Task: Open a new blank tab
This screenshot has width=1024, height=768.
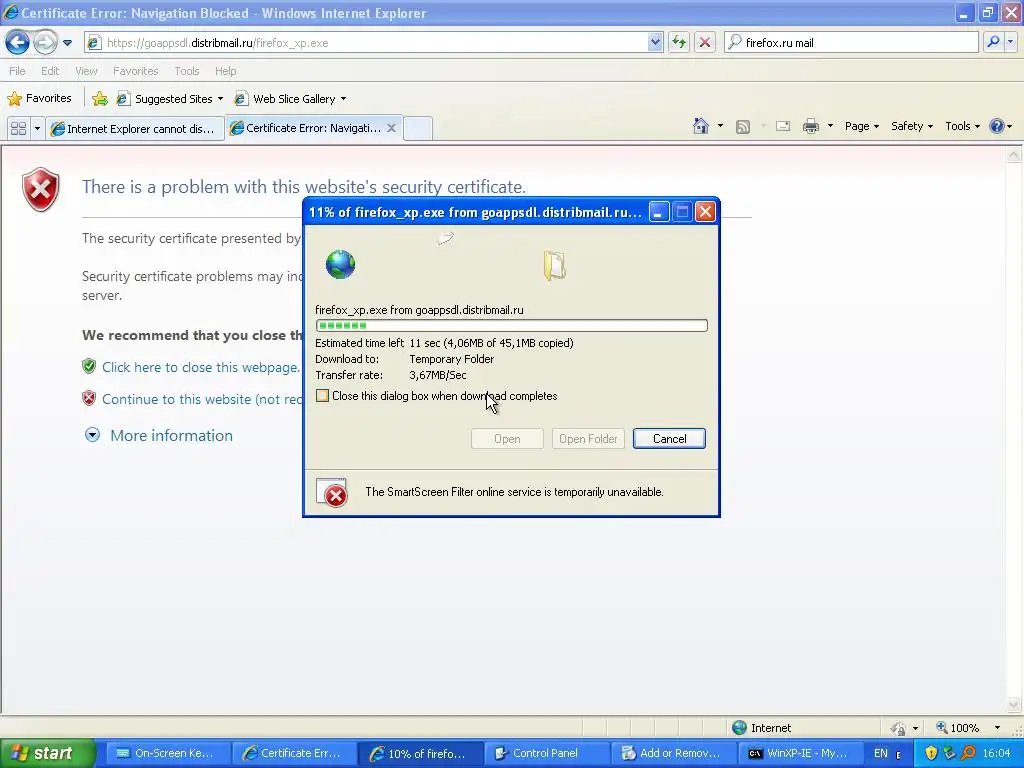Action: click(x=418, y=128)
